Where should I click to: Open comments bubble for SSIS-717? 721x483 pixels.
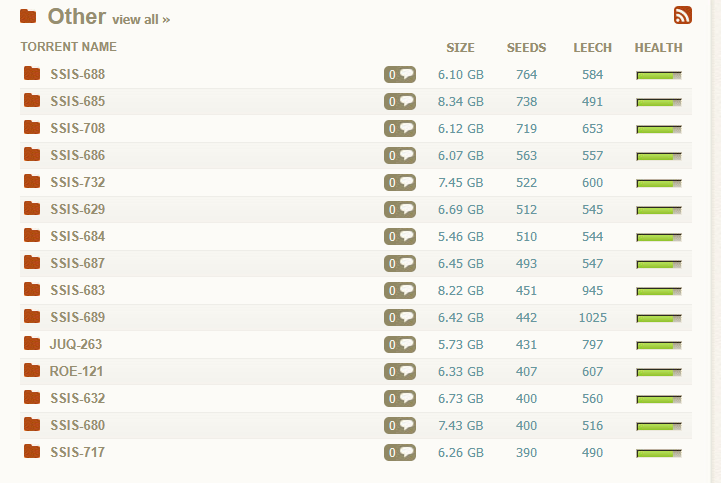click(x=400, y=453)
